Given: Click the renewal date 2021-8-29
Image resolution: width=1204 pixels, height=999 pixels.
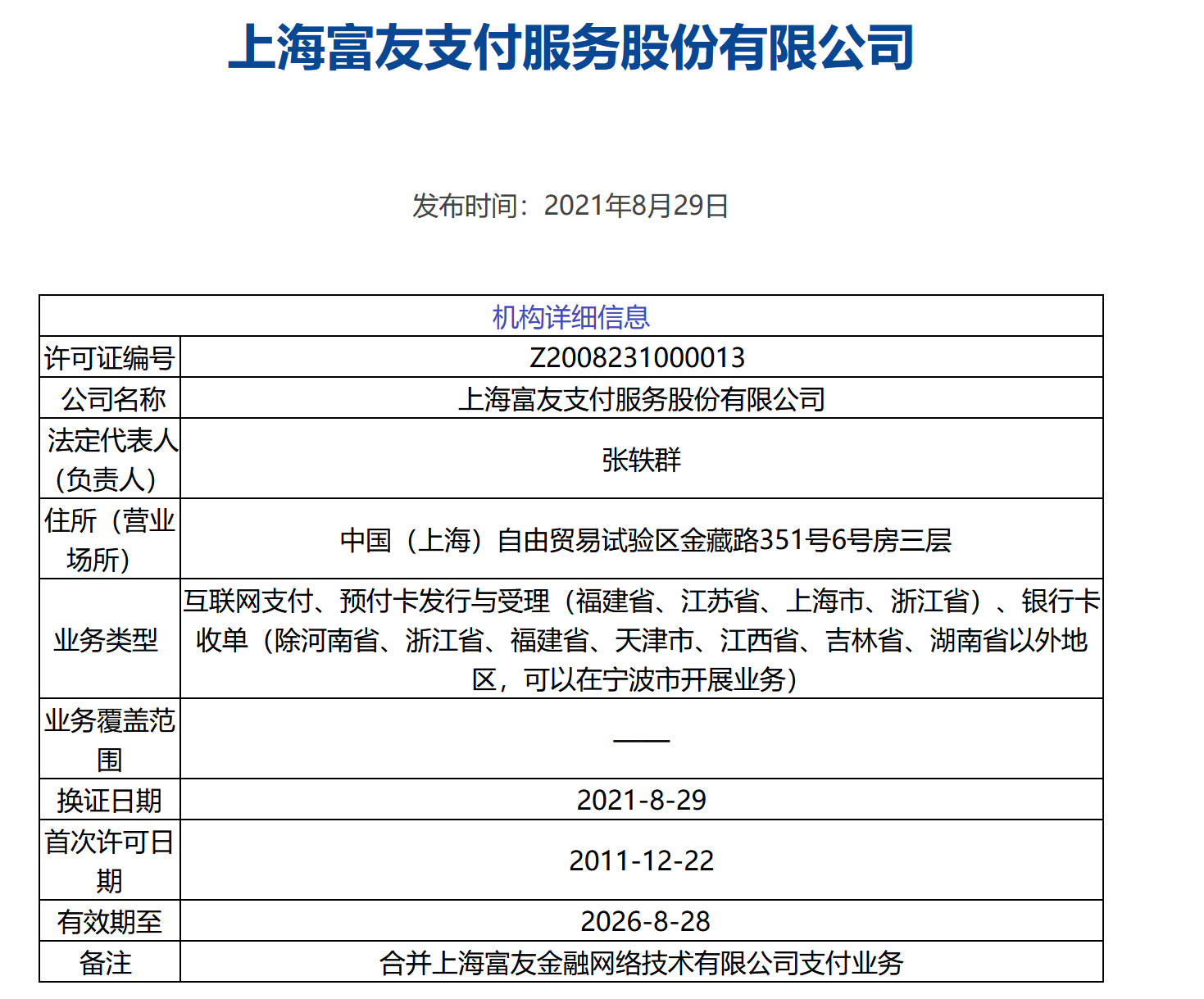Looking at the screenshot, I should 642,800.
